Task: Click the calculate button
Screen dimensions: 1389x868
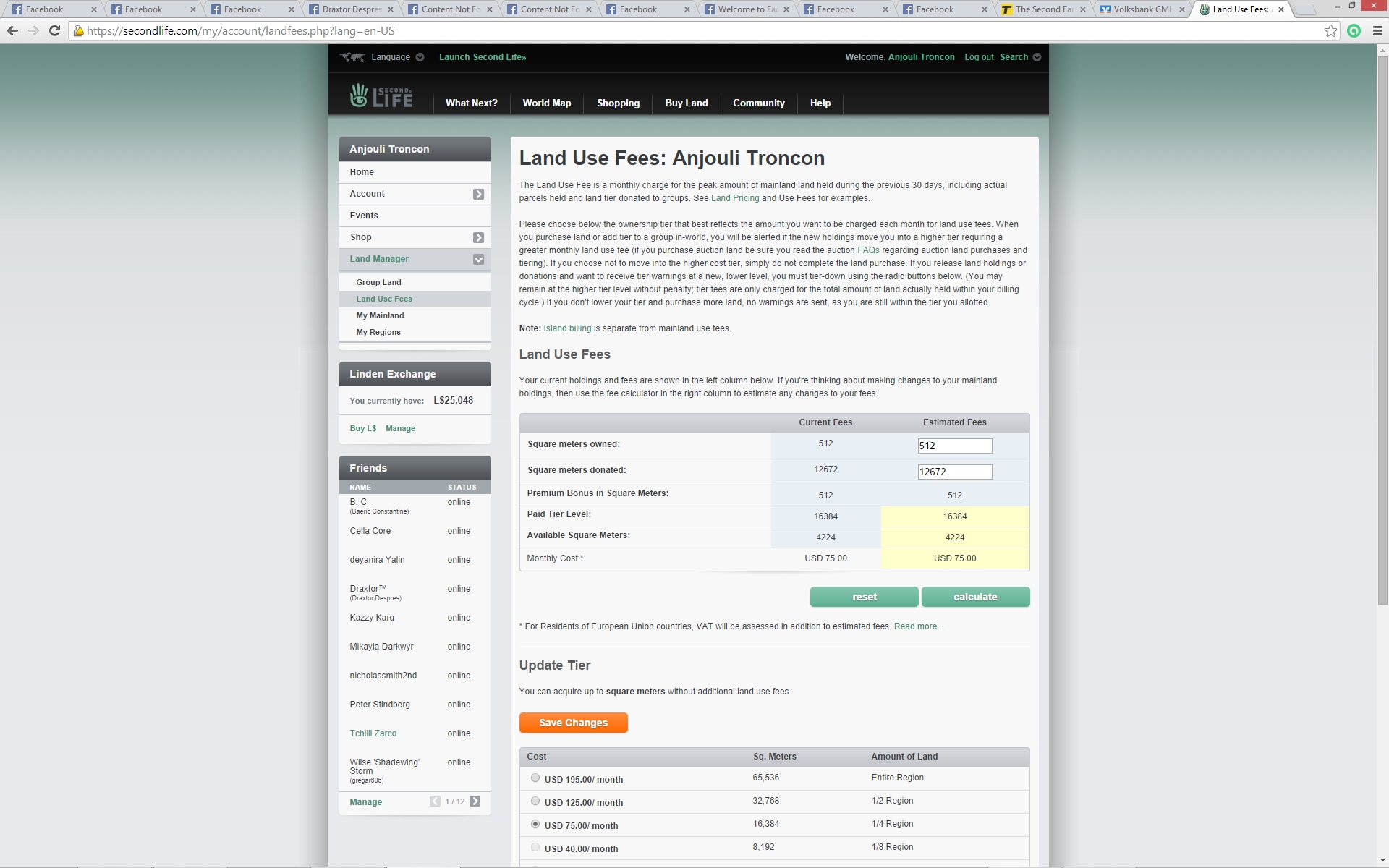Action: 975,597
